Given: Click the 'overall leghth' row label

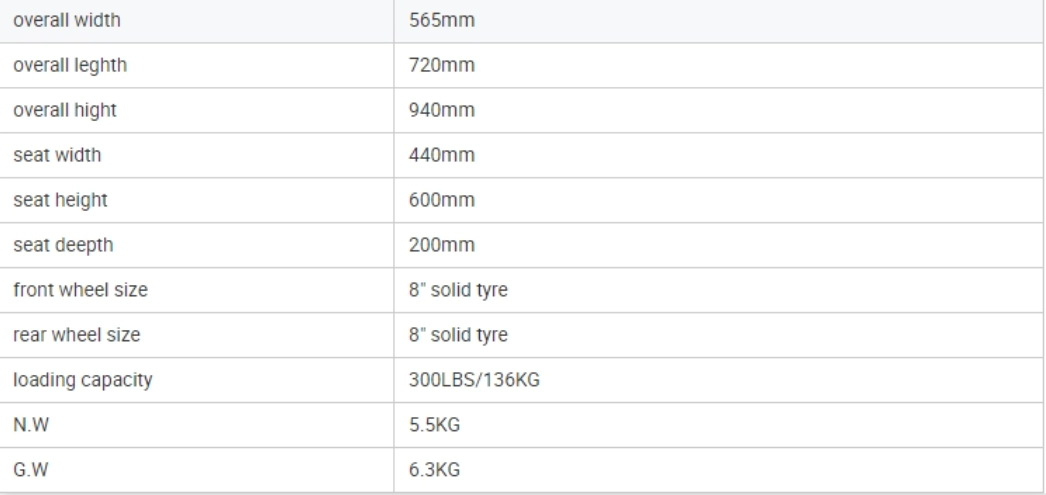Looking at the screenshot, I should (x=70, y=65).
